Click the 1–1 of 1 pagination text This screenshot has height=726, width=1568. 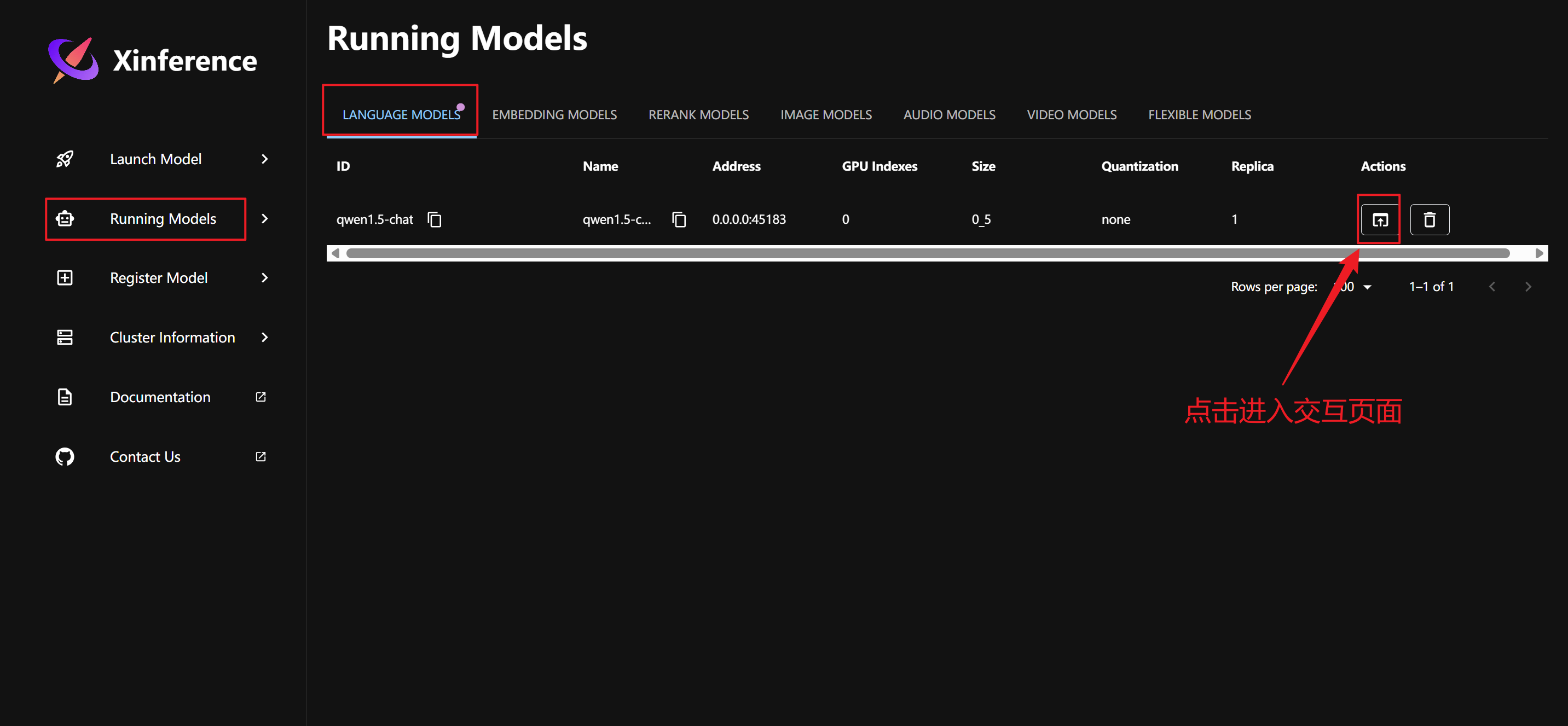click(1431, 287)
